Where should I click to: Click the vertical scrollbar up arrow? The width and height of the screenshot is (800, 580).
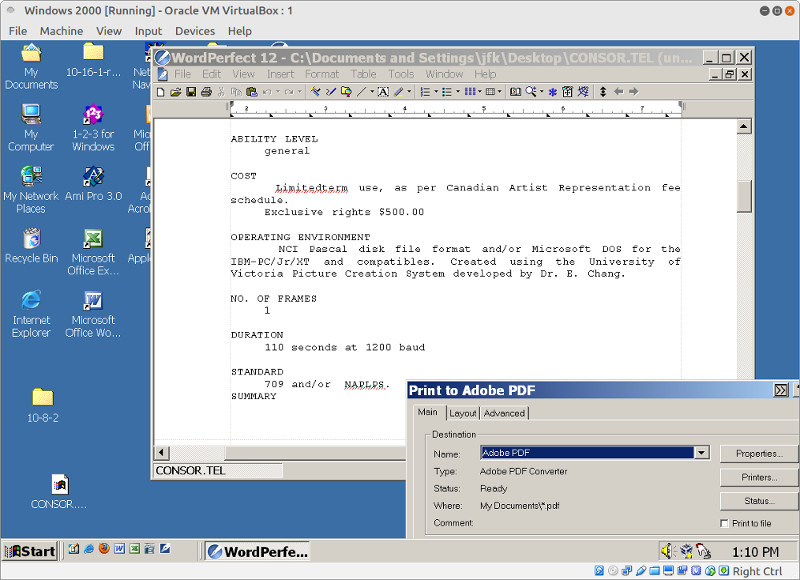[744, 127]
